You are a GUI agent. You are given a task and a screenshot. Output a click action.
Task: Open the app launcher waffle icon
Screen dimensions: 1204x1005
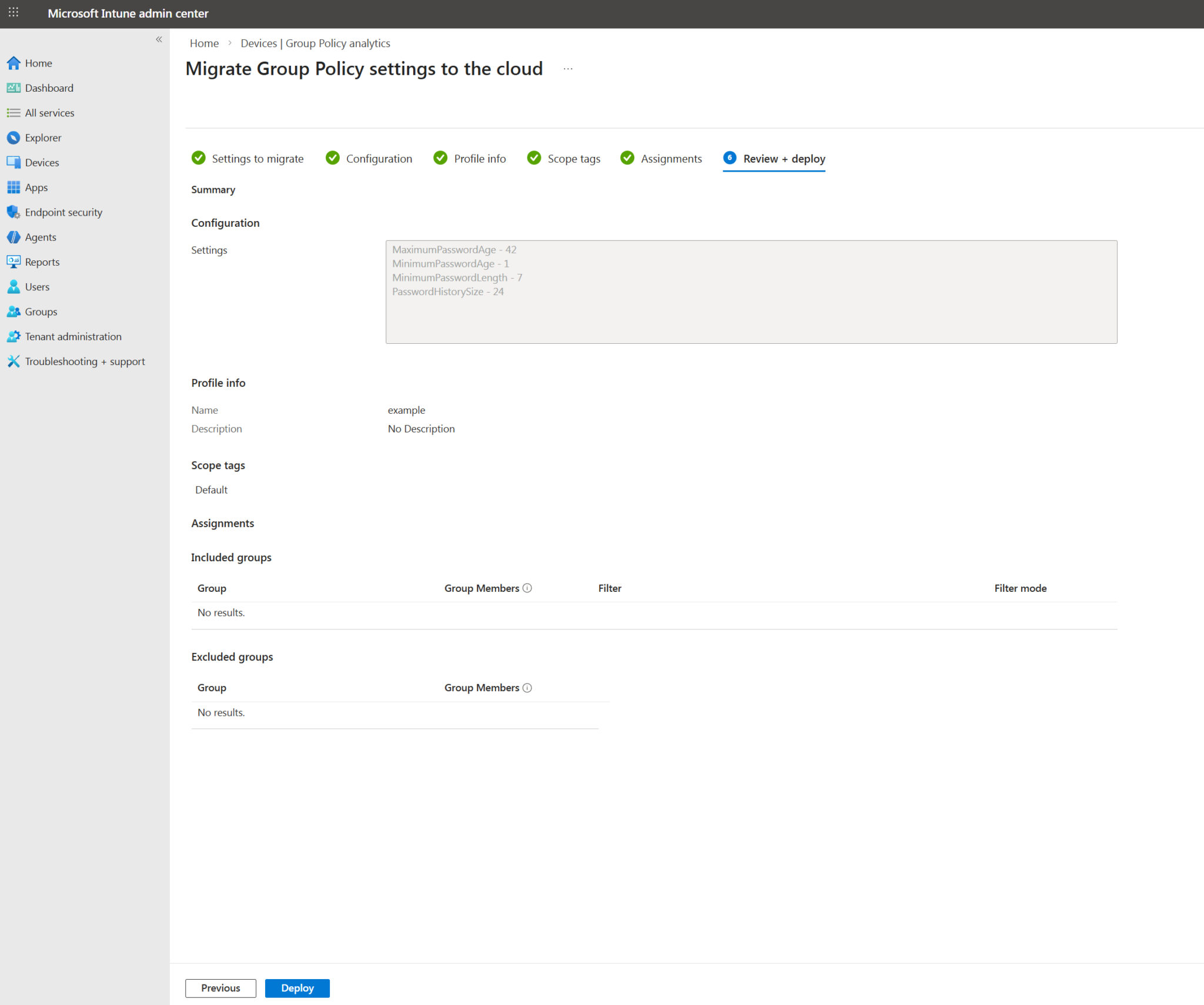click(14, 12)
